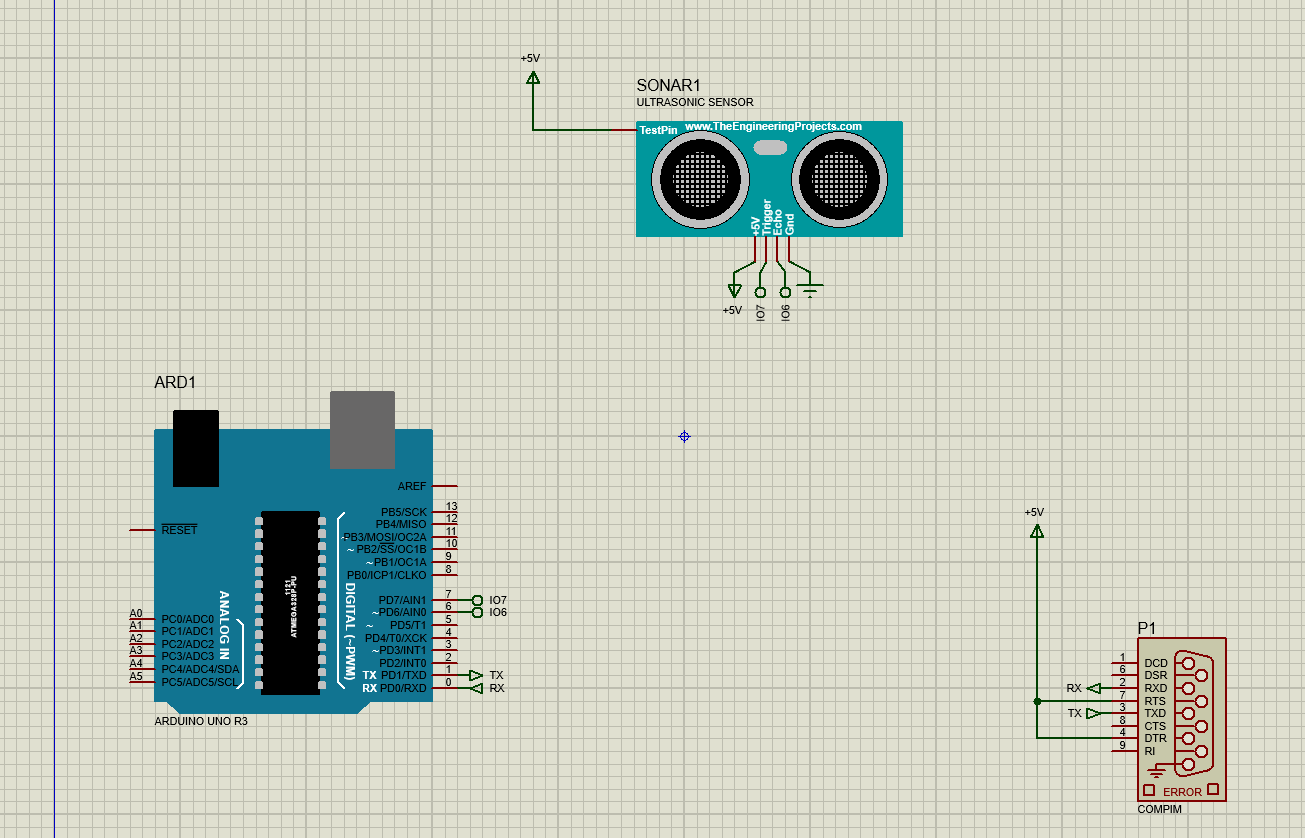Image resolution: width=1305 pixels, height=838 pixels.
Task: Click the origin marker crosshair in the center
Action: pos(684,437)
